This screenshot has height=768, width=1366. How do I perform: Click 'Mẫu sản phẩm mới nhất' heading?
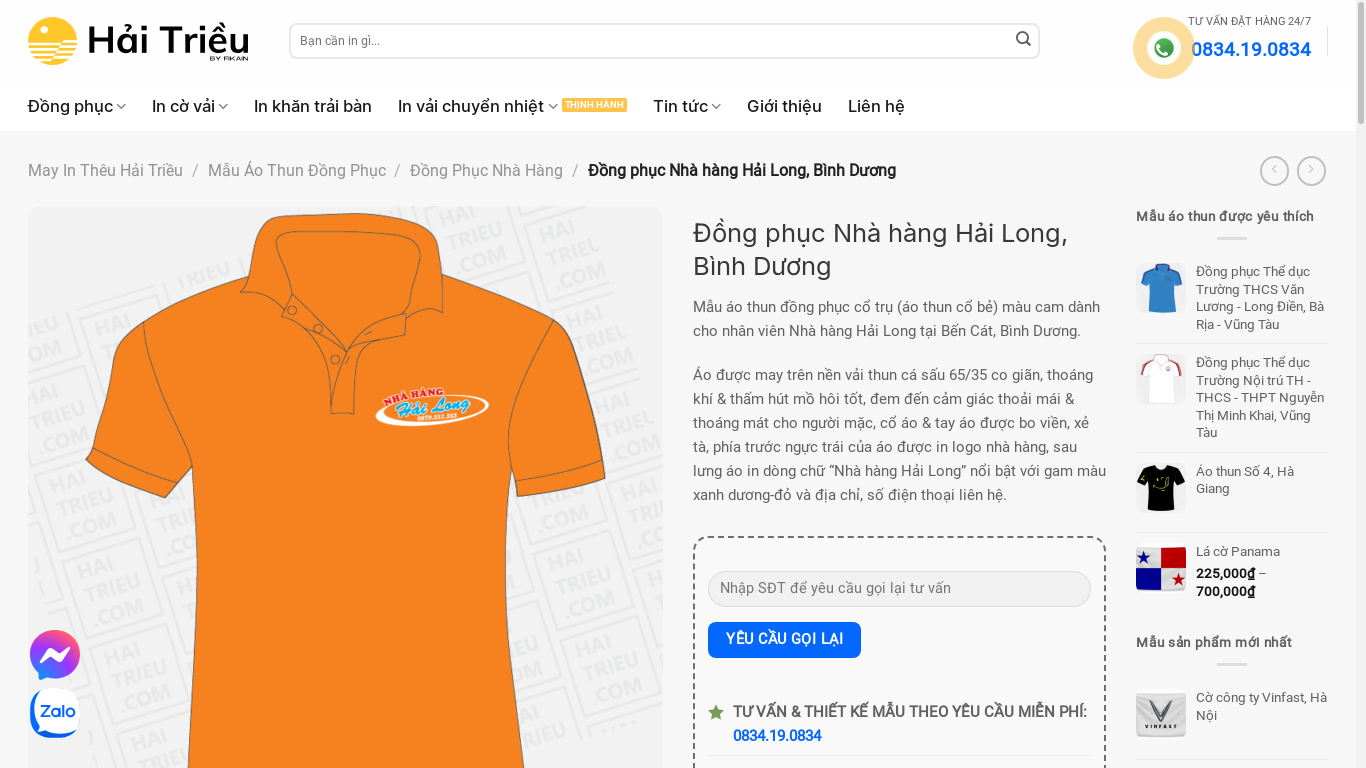pos(1214,643)
